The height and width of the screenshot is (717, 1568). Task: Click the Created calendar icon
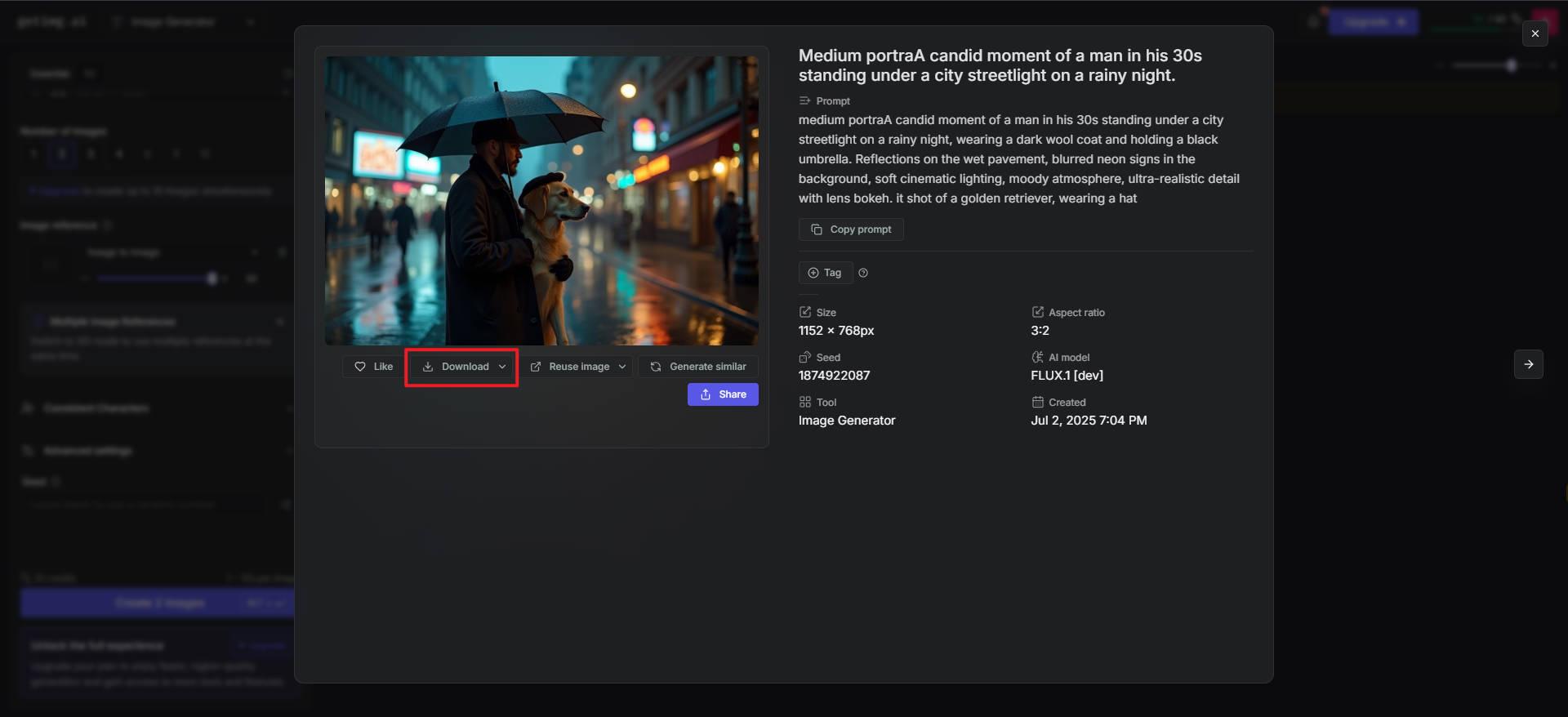1038,402
